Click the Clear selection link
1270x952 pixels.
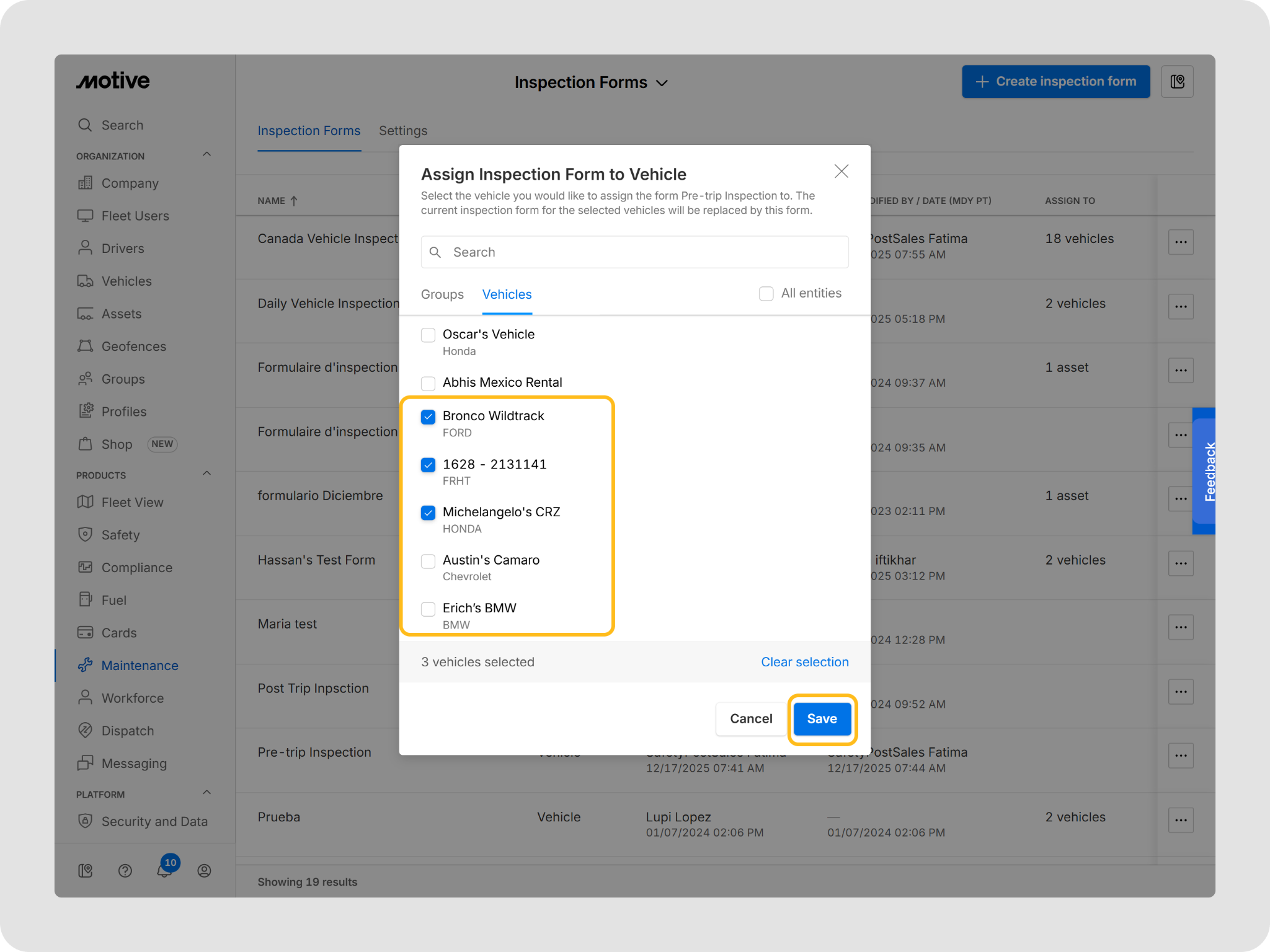804,662
